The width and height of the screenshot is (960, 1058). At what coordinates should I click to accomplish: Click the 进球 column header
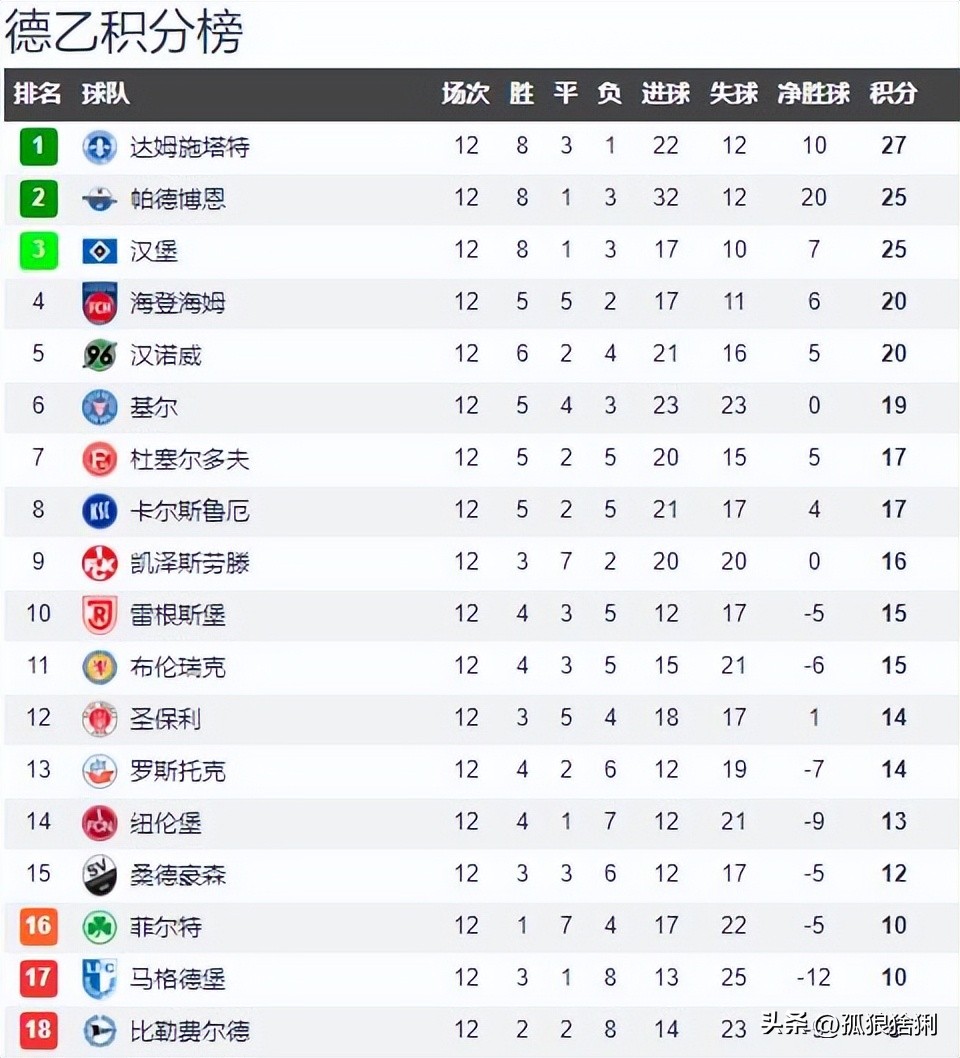[665, 94]
